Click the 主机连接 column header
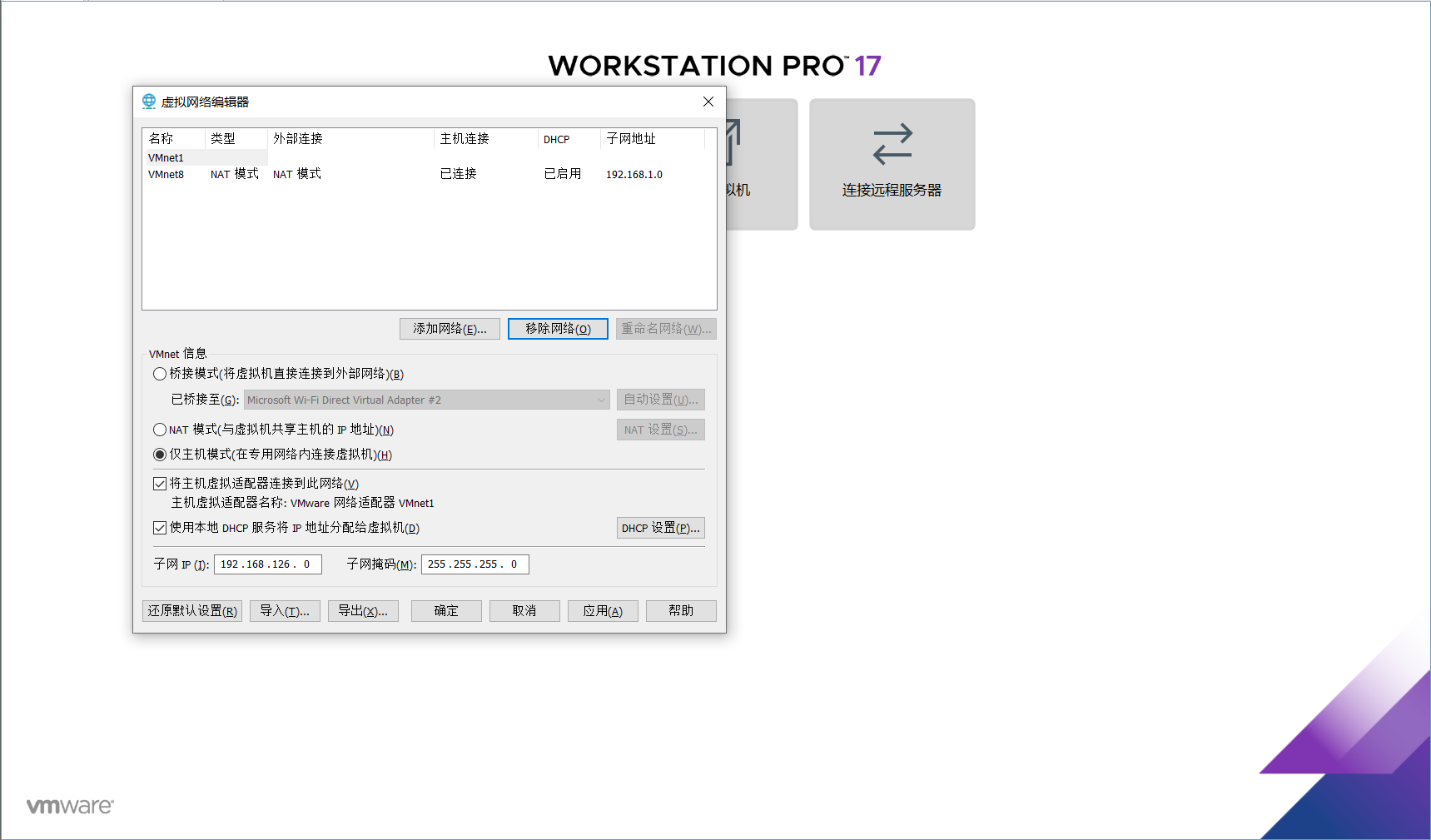 click(486, 139)
